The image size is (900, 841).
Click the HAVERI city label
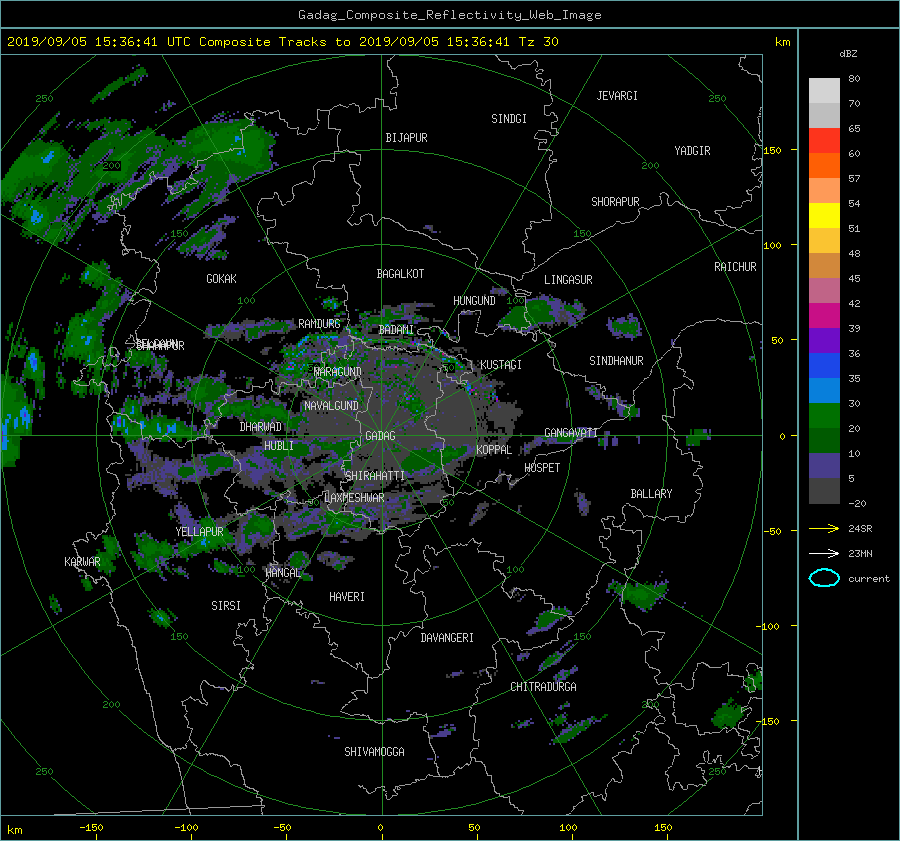[x=347, y=598]
